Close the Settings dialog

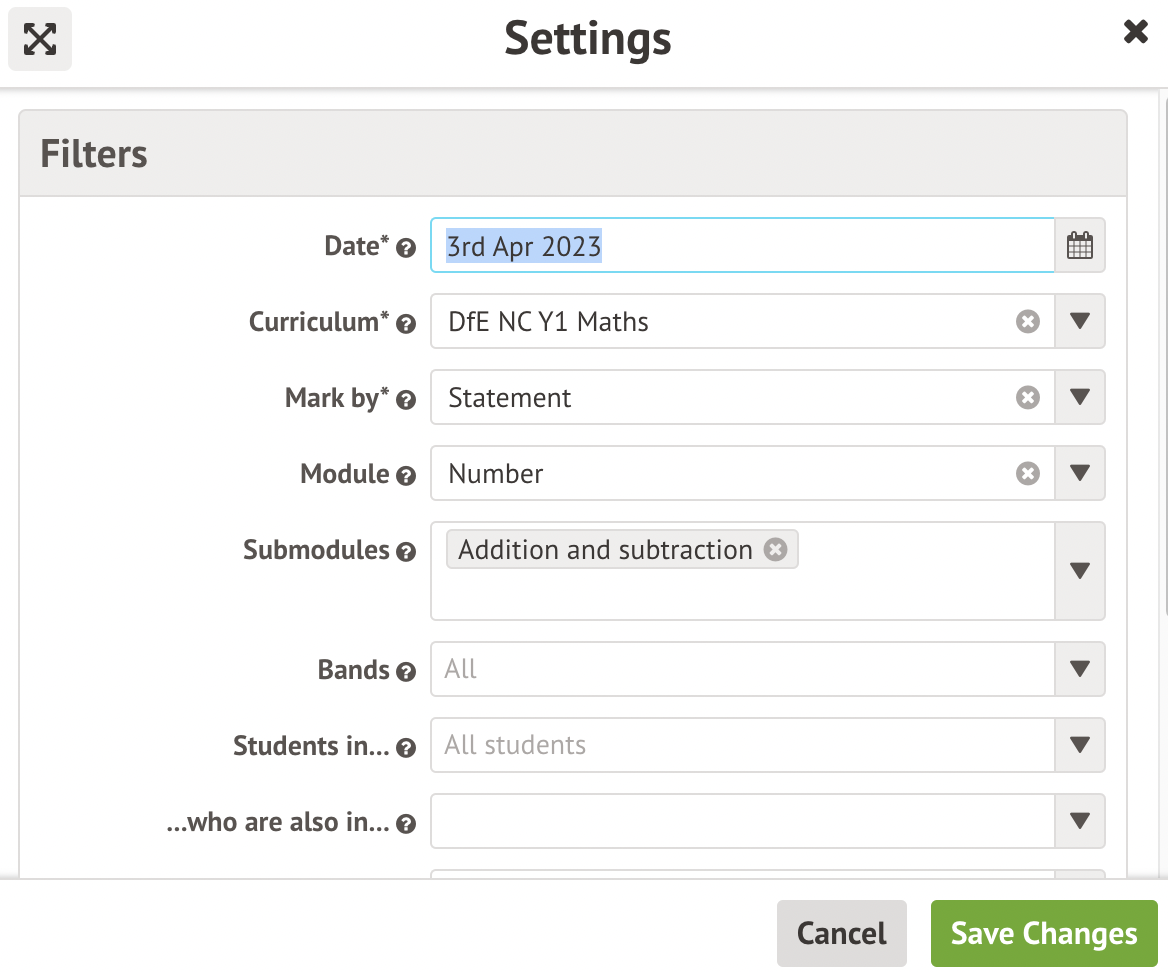point(1135,33)
